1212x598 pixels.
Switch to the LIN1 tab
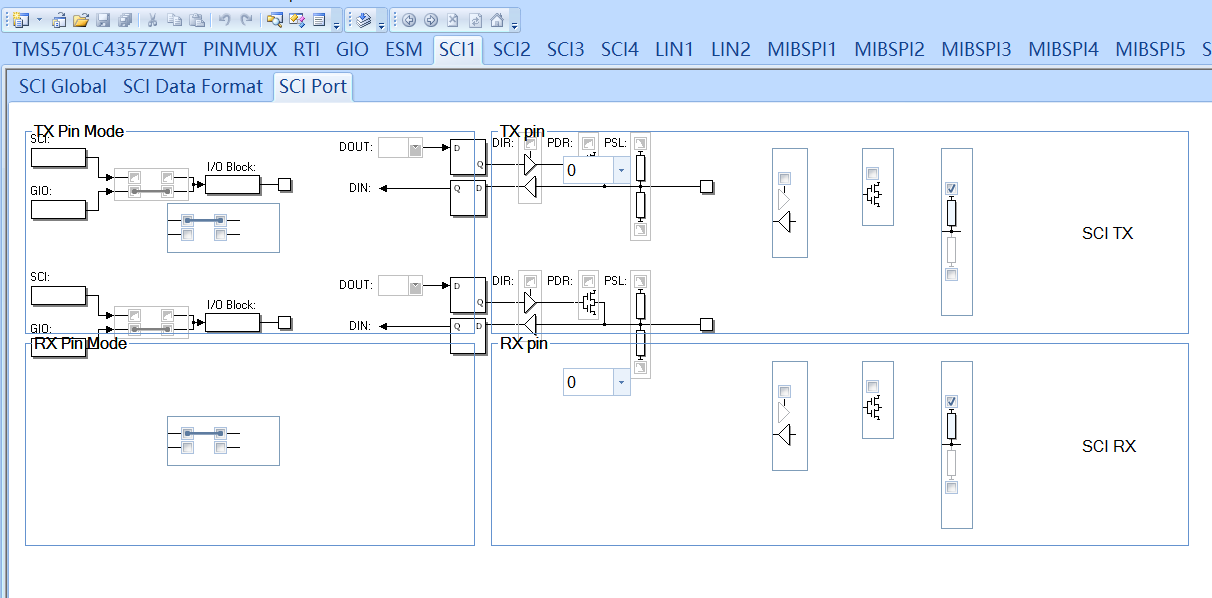[x=674, y=49]
